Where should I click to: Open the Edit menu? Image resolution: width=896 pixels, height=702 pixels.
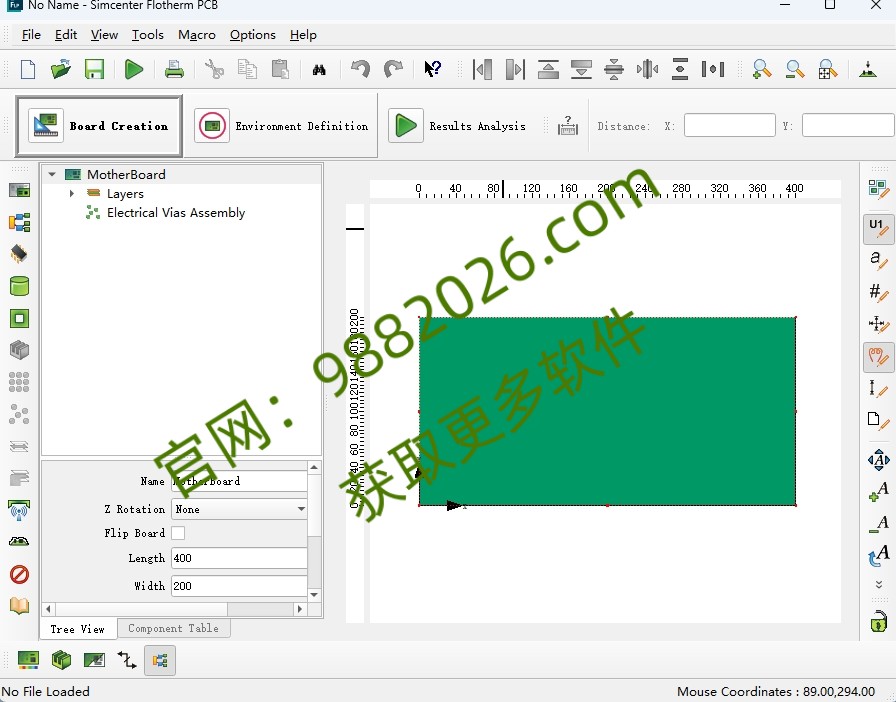click(x=66, y=35)
